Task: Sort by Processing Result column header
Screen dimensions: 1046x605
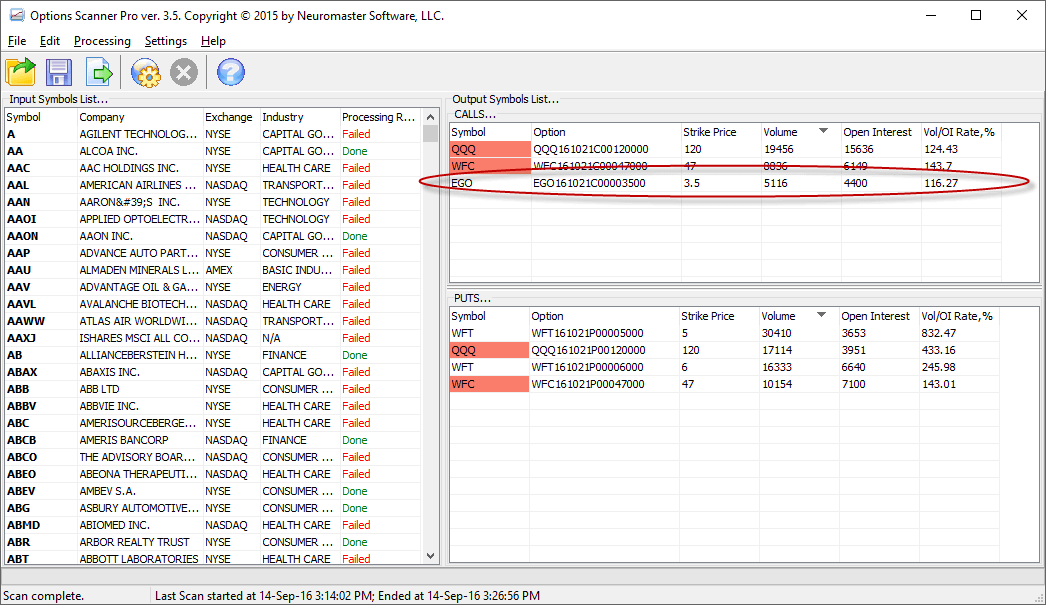Action: (x=380, y=117)
